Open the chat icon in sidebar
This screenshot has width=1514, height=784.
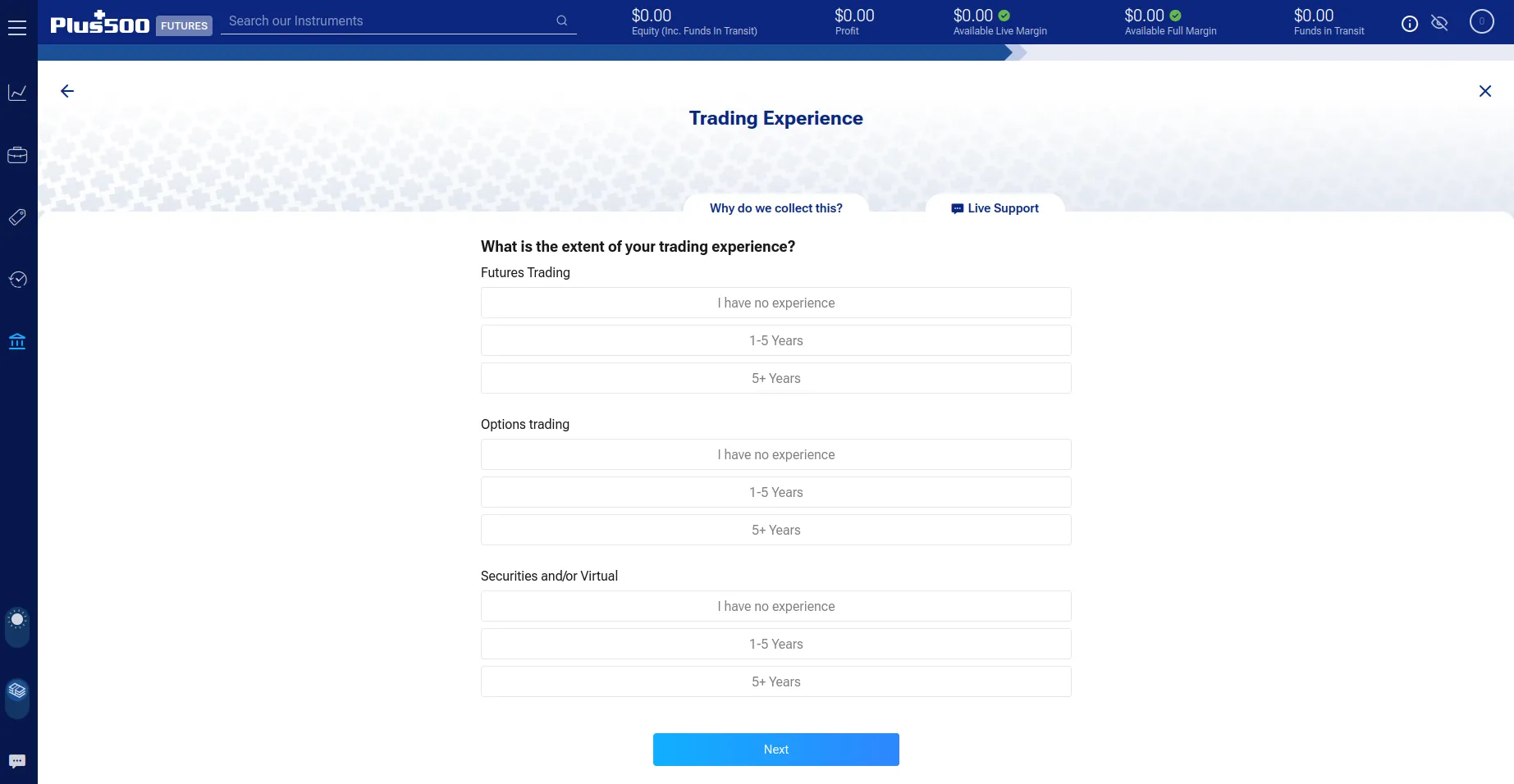[17, 762]
